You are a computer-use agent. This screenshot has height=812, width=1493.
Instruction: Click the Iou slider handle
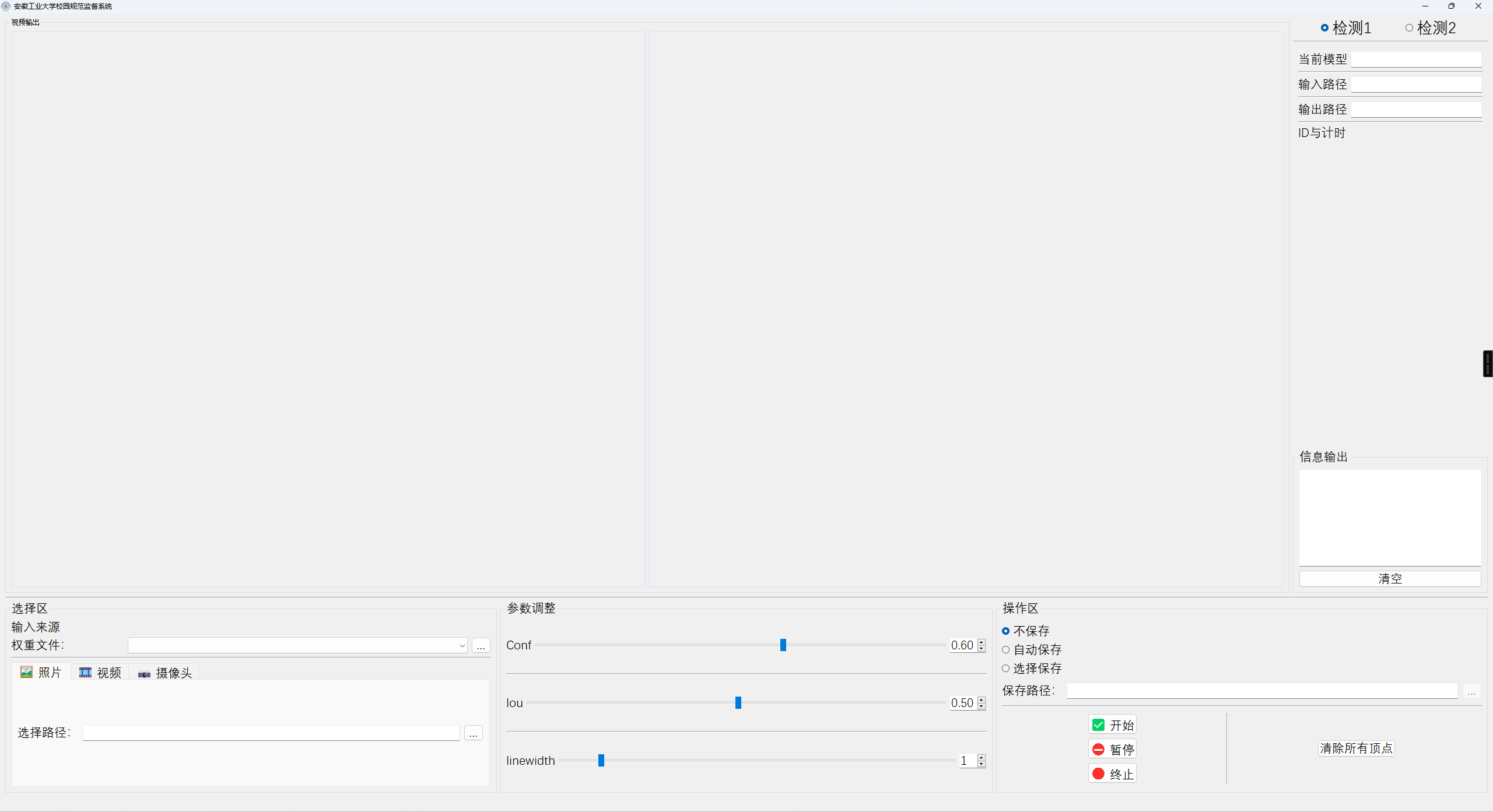coord(738,702)
